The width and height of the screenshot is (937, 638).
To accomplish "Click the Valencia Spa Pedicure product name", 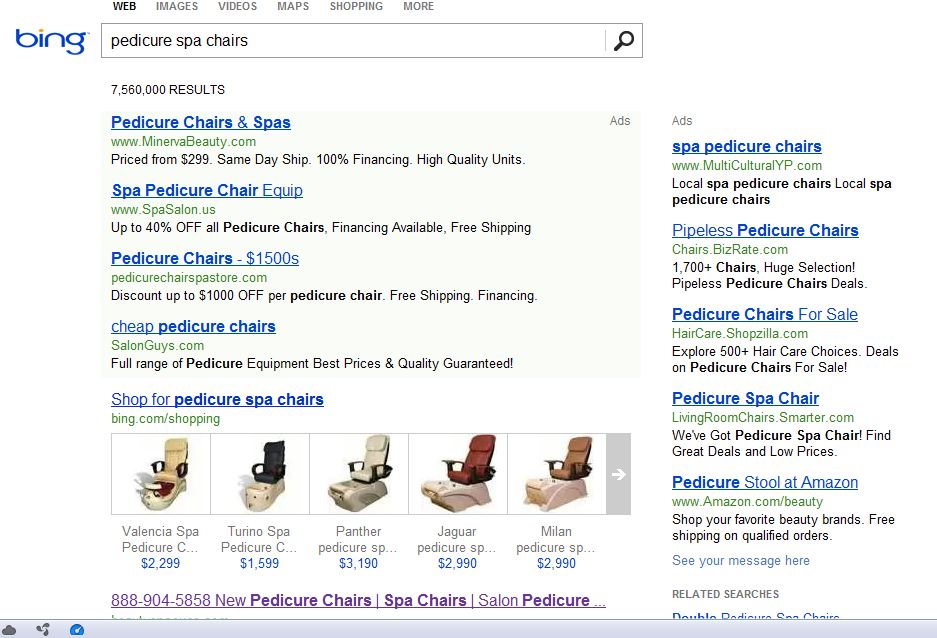I will (x=160, y=539).
